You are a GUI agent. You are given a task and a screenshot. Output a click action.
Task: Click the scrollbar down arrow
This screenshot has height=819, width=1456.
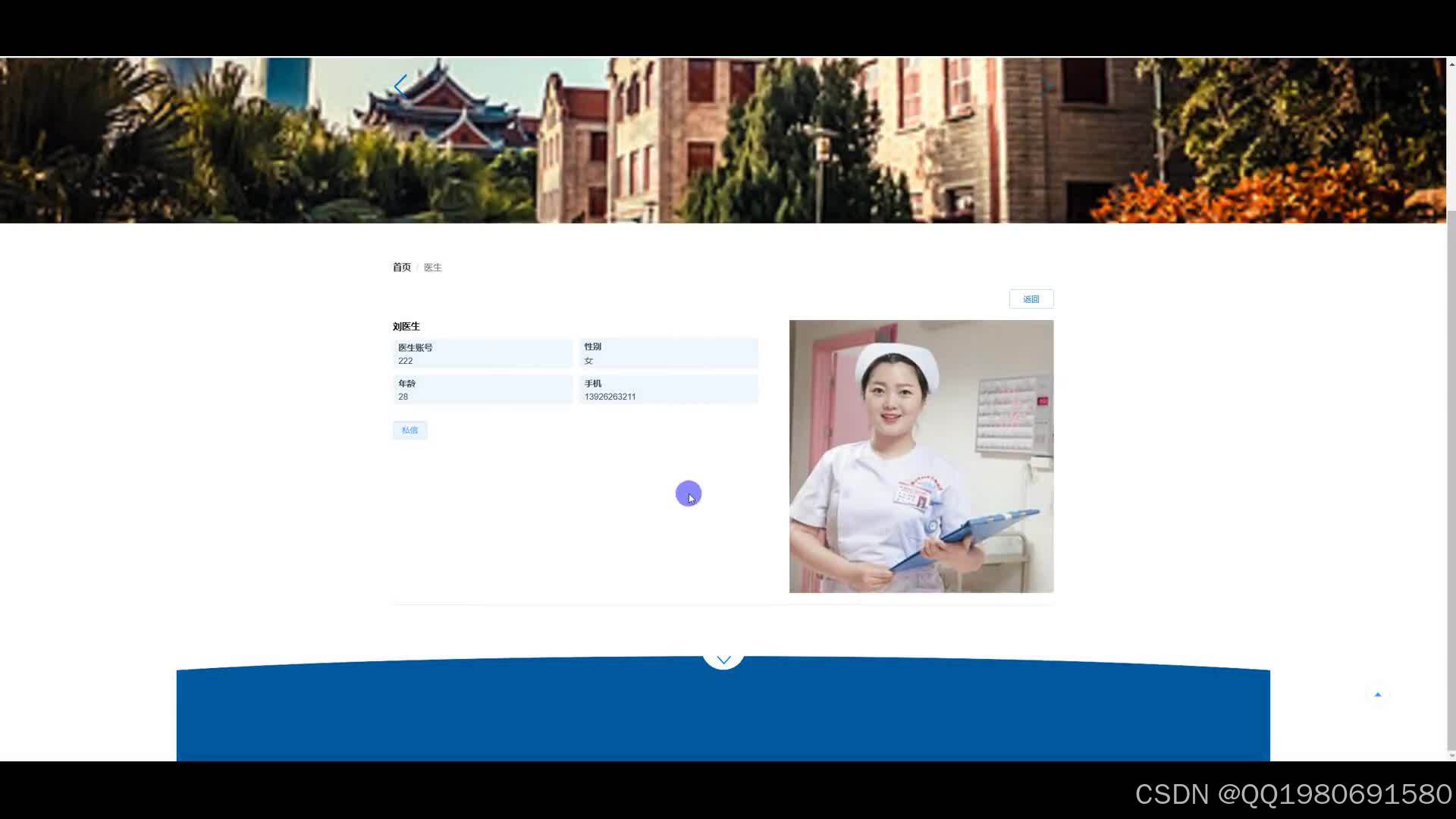click(1451, 755)
